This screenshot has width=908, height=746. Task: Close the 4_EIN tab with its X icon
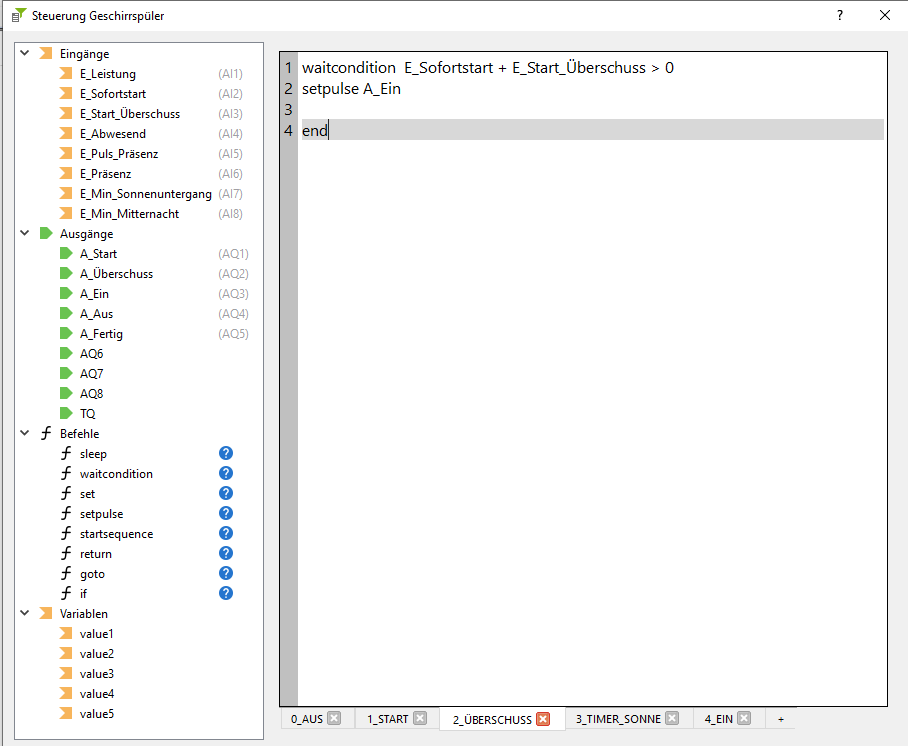[744, 719]
